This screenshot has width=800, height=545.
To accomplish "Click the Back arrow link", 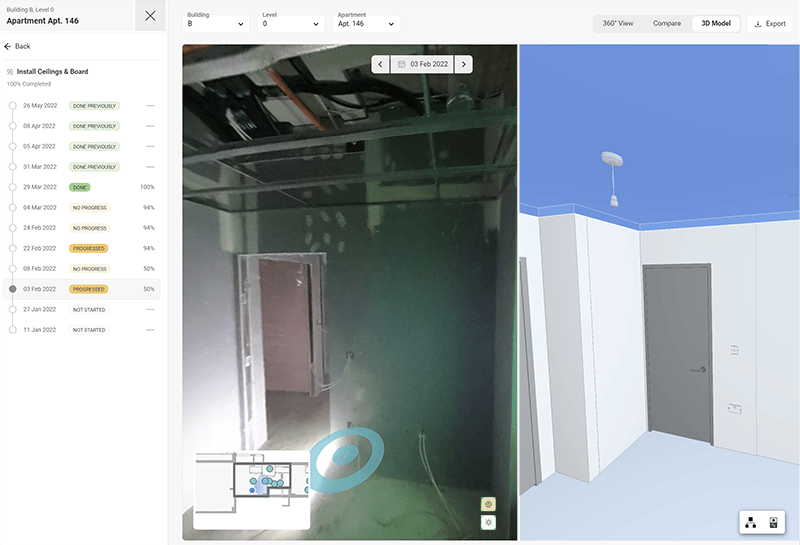I will click(17, 46).
